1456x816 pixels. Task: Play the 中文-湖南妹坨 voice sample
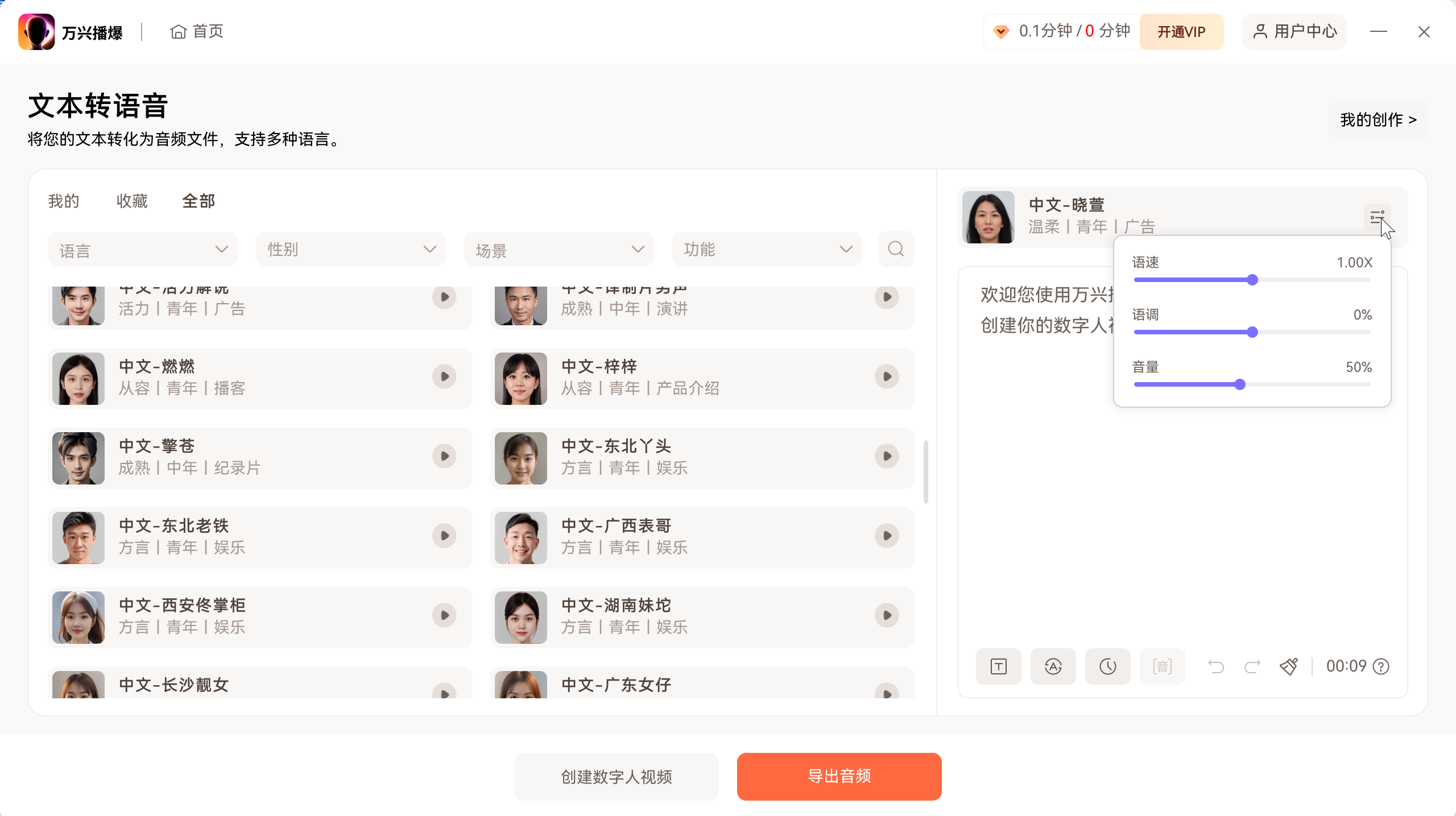pyautogui.click(x=887, y=615)
